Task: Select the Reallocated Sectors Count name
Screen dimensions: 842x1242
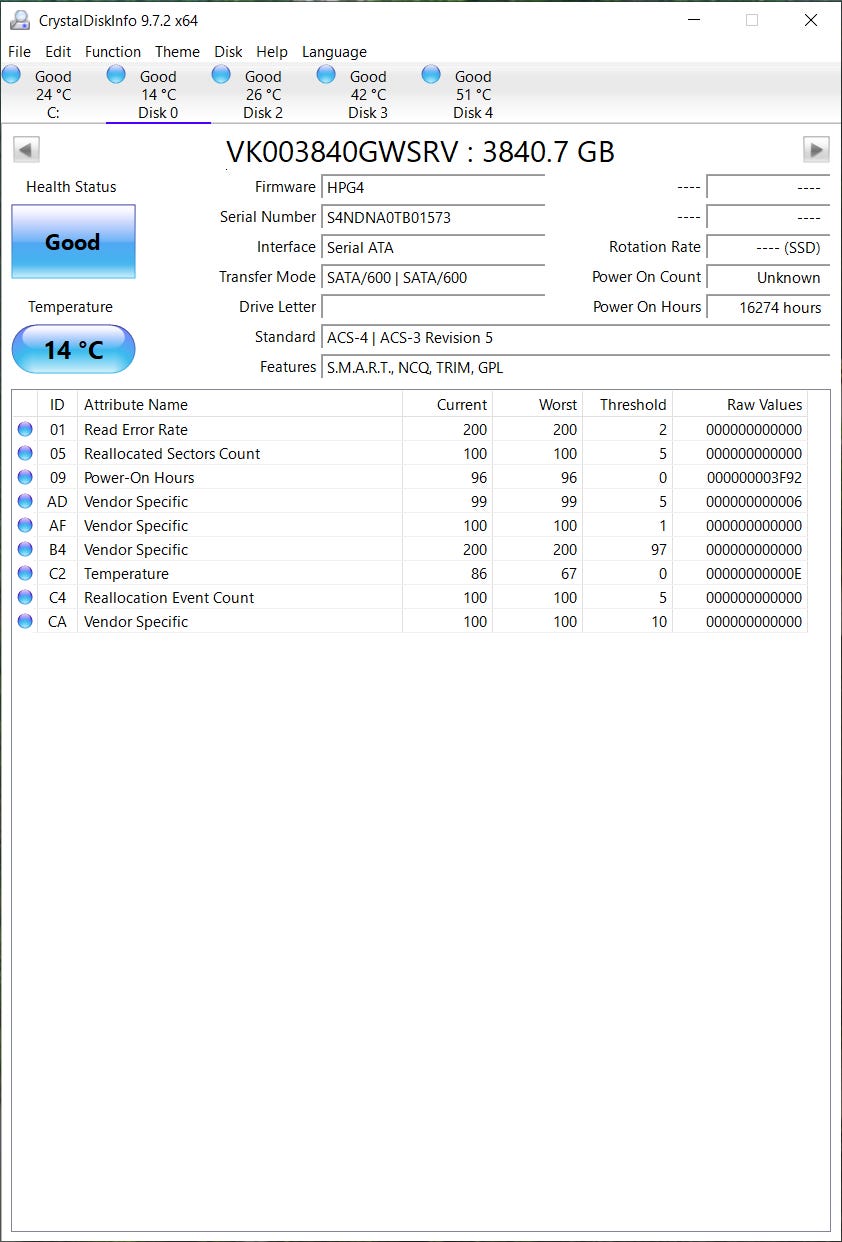Action: [x=172, y=454]
